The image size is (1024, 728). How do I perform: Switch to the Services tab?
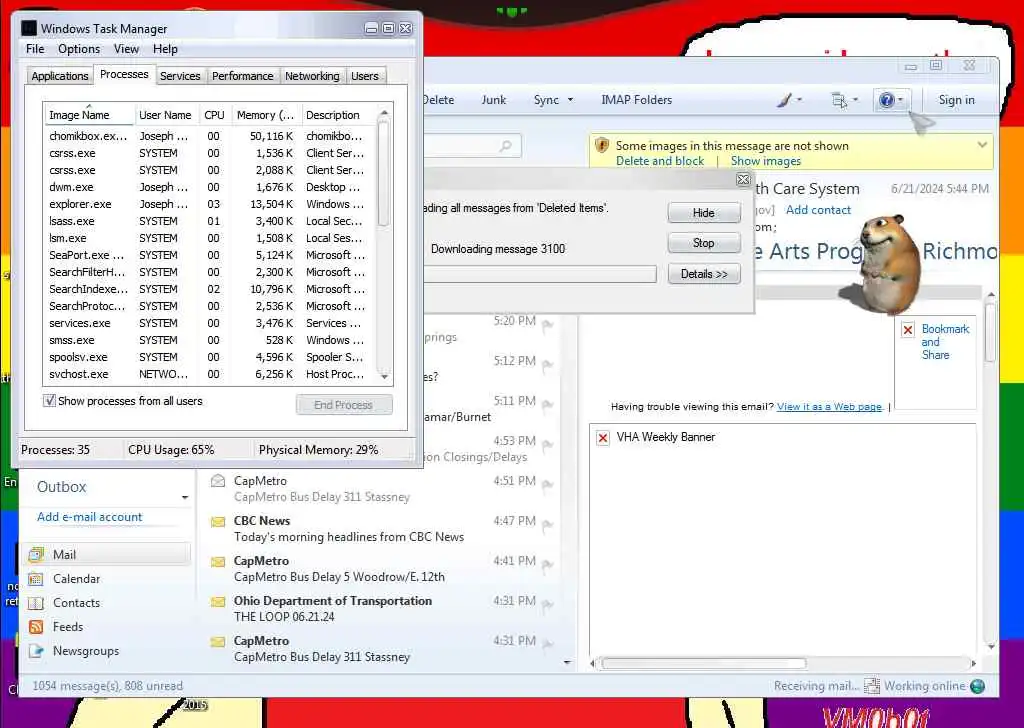180,76
